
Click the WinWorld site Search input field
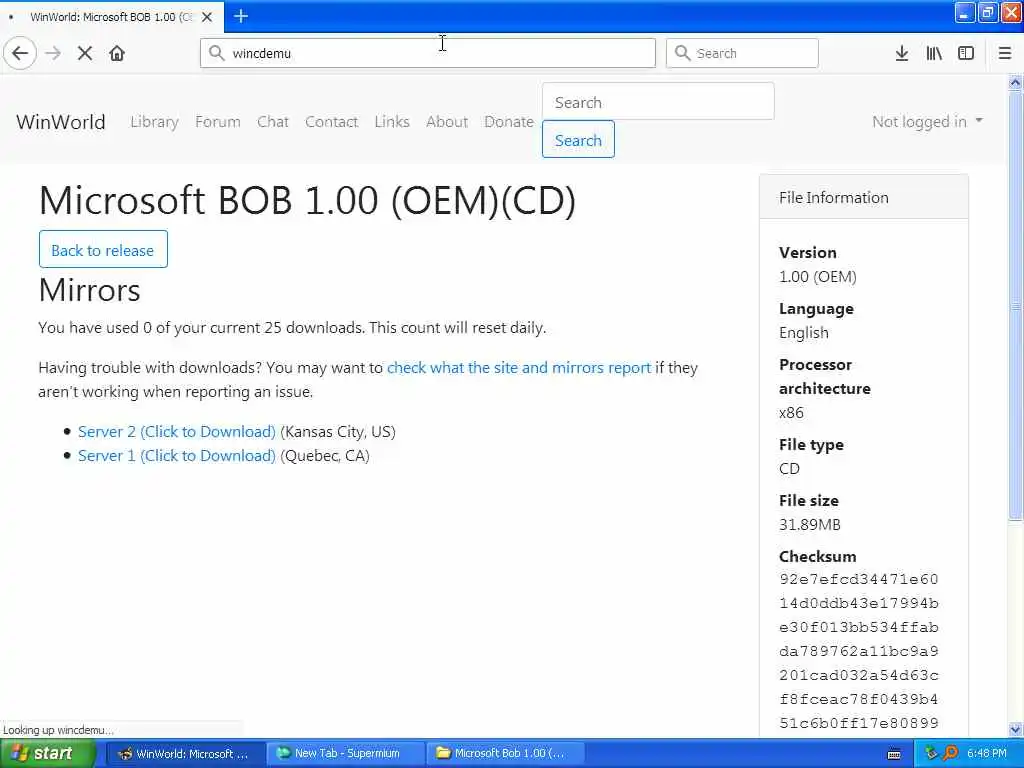click(x=658, y=102)
